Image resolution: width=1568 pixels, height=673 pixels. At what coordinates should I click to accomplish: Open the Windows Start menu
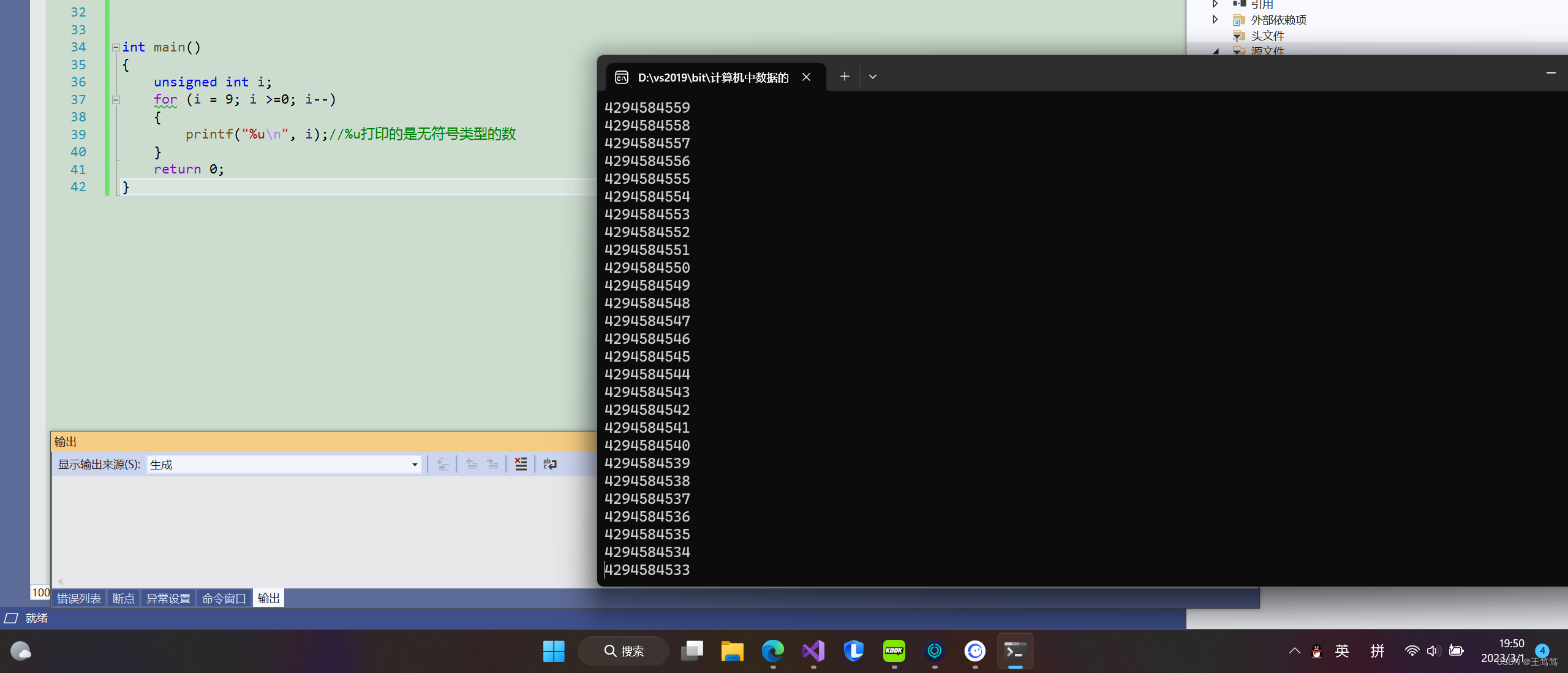tap(554, 651)
